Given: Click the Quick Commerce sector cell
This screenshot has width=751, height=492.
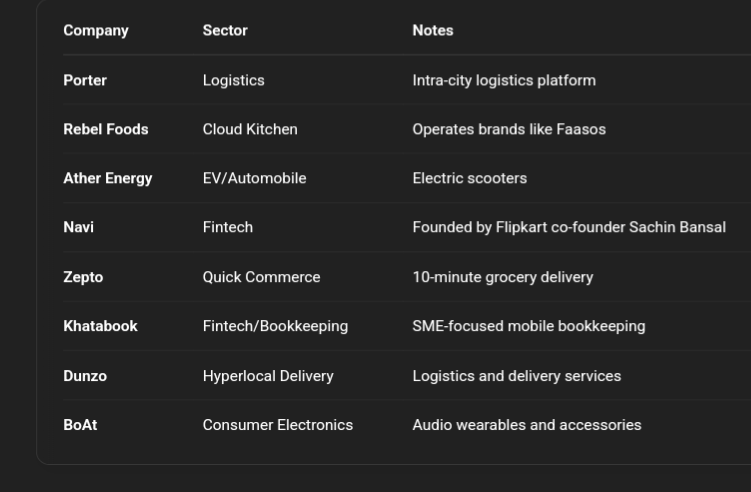Looking at the screenshot, I should pos(262,277).
